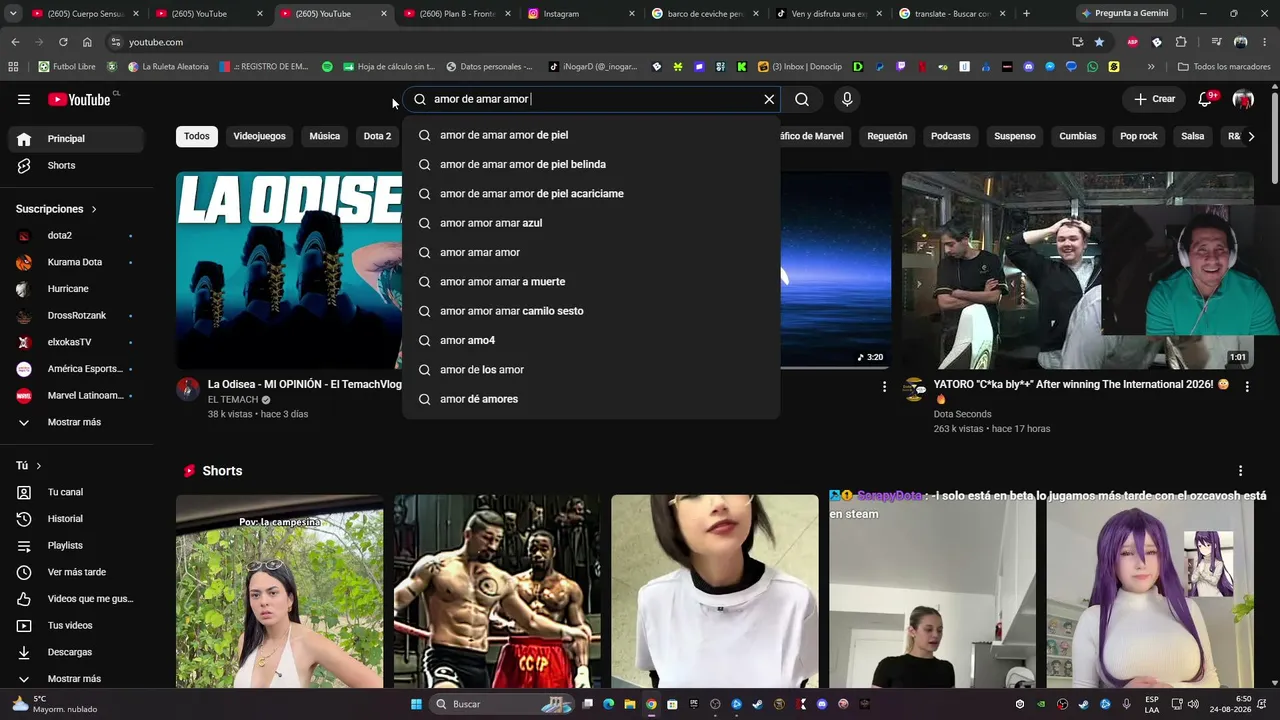Open the Futbol Libre bookmark
This screenshot has width=1280, height=720.
66,67
